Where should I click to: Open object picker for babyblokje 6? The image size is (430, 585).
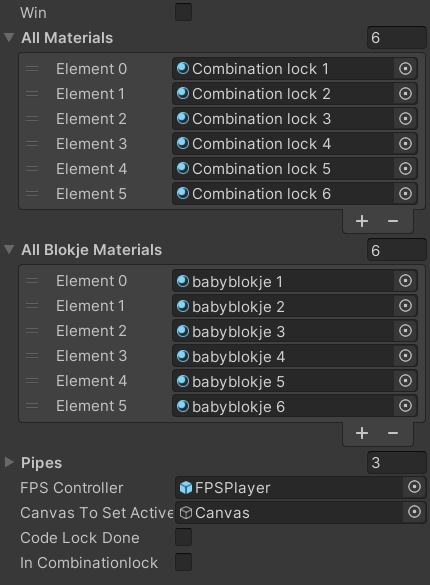point(405,406)
